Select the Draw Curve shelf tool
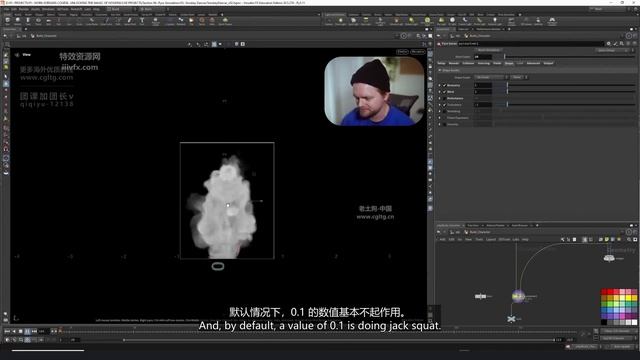 pos(106,20)
